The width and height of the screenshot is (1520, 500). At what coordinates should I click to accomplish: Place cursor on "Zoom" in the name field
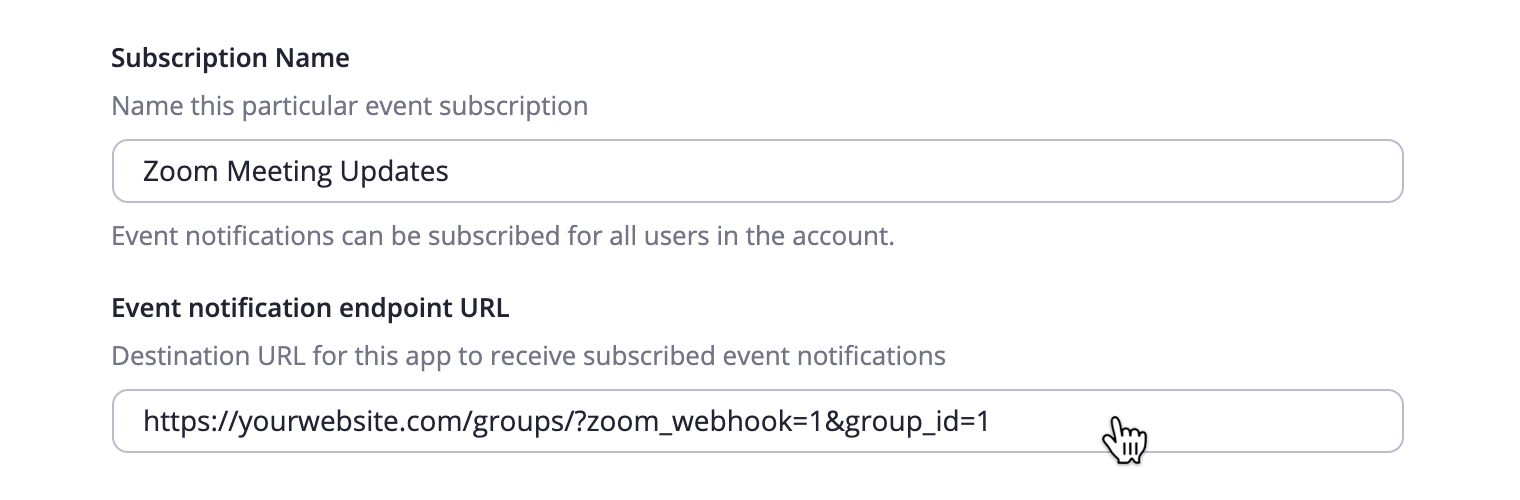point(181,171)
